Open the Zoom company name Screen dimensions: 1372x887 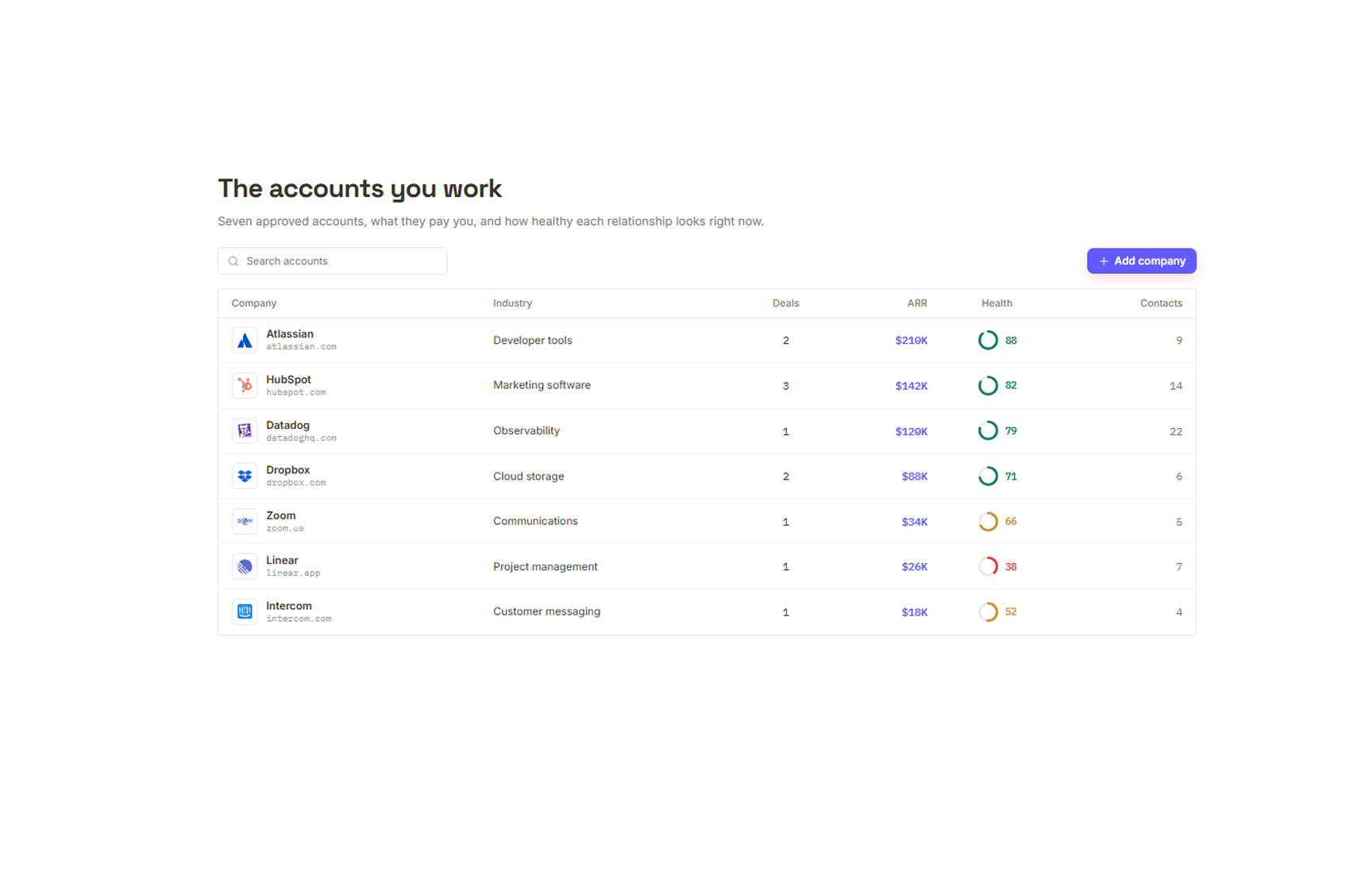(x=280, y=515)
